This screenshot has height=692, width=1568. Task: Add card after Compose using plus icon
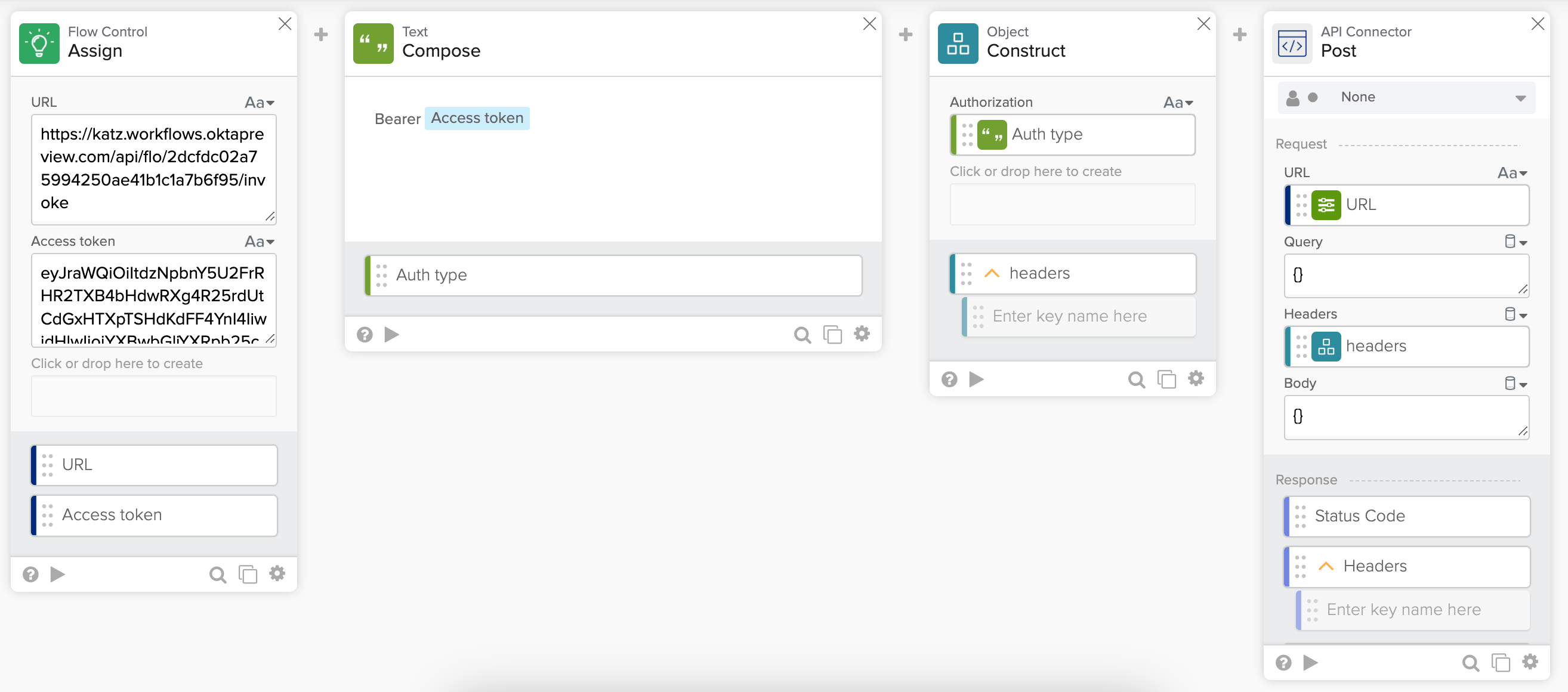tap(905, 35)
